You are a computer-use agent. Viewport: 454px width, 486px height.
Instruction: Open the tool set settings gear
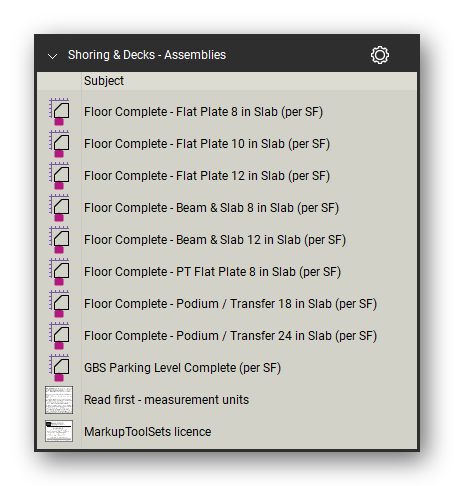pos(380,55)
